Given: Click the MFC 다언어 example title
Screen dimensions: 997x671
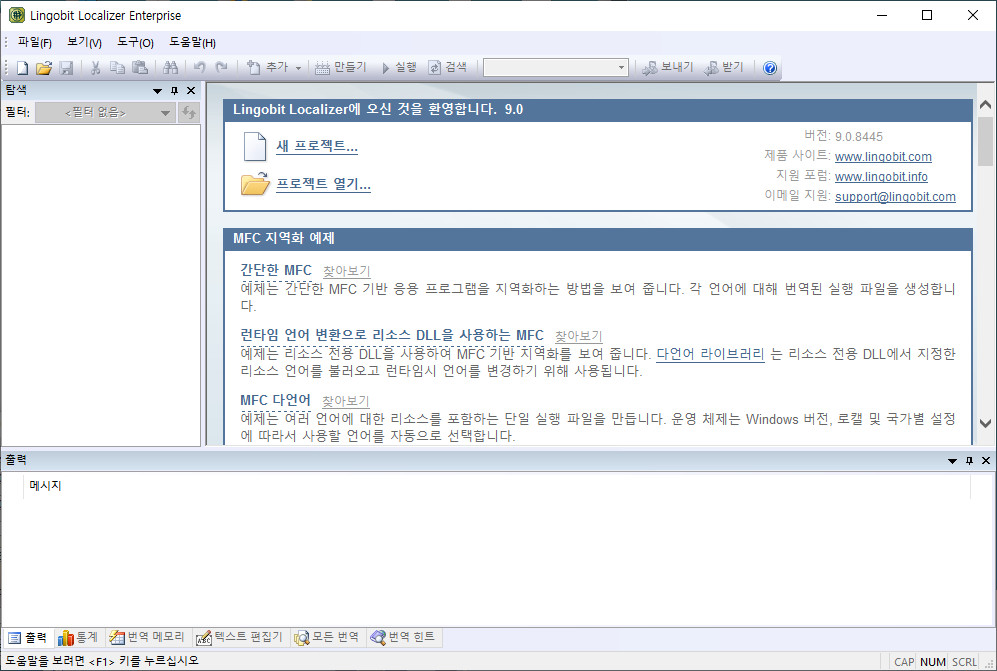Looking at the screenshot, I should pyautogui.click(x=275, y=400).
